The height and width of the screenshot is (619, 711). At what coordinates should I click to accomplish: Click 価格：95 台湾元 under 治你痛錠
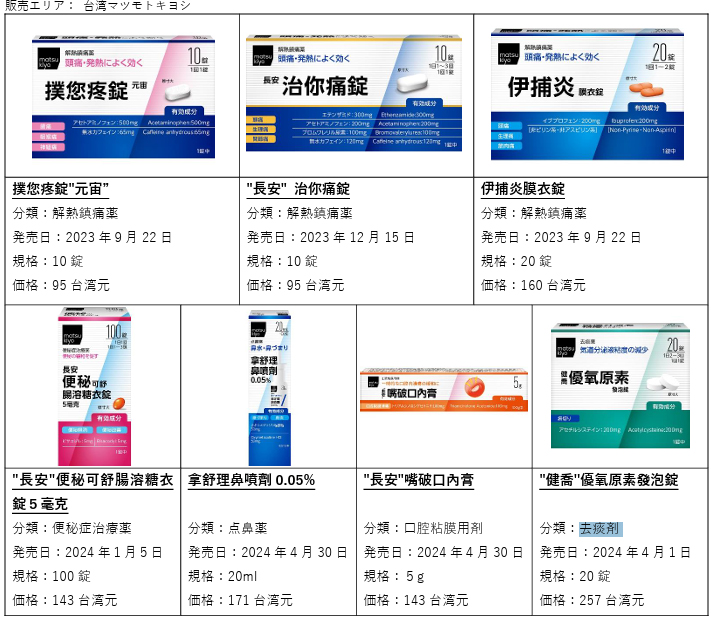pos(295,285)
